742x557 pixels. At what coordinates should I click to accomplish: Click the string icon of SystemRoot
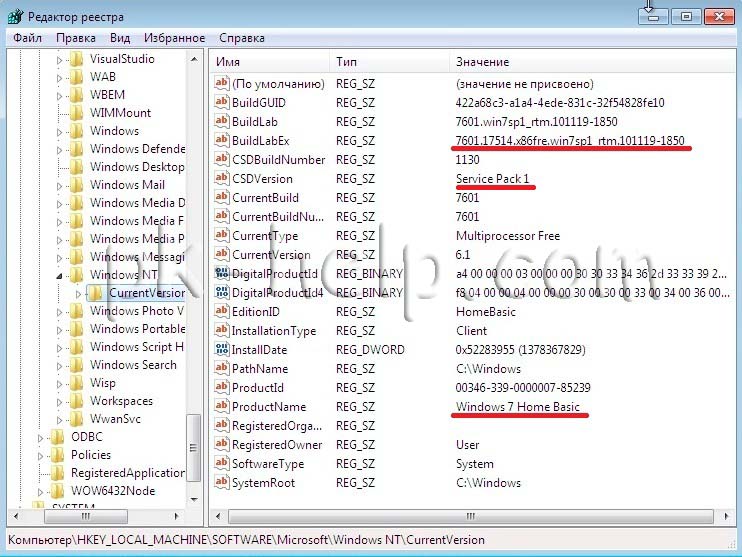coord(221,482)
